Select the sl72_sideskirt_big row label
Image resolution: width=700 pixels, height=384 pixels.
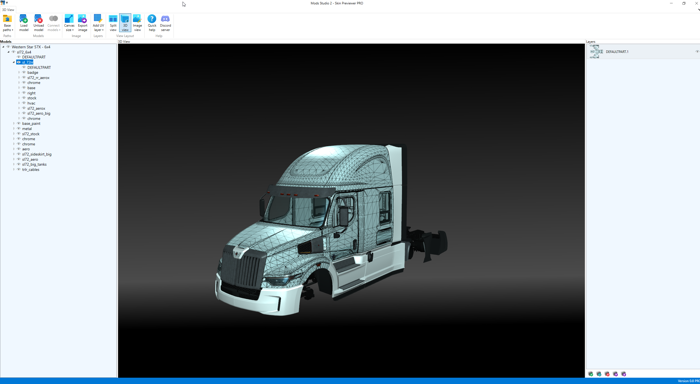(37, 154)
